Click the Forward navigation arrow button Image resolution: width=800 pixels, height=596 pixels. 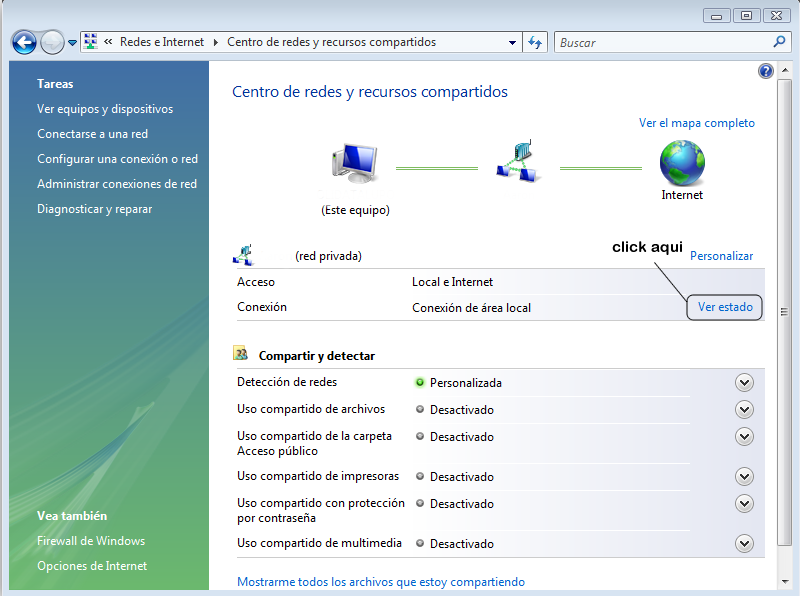(x=52, y=42)
